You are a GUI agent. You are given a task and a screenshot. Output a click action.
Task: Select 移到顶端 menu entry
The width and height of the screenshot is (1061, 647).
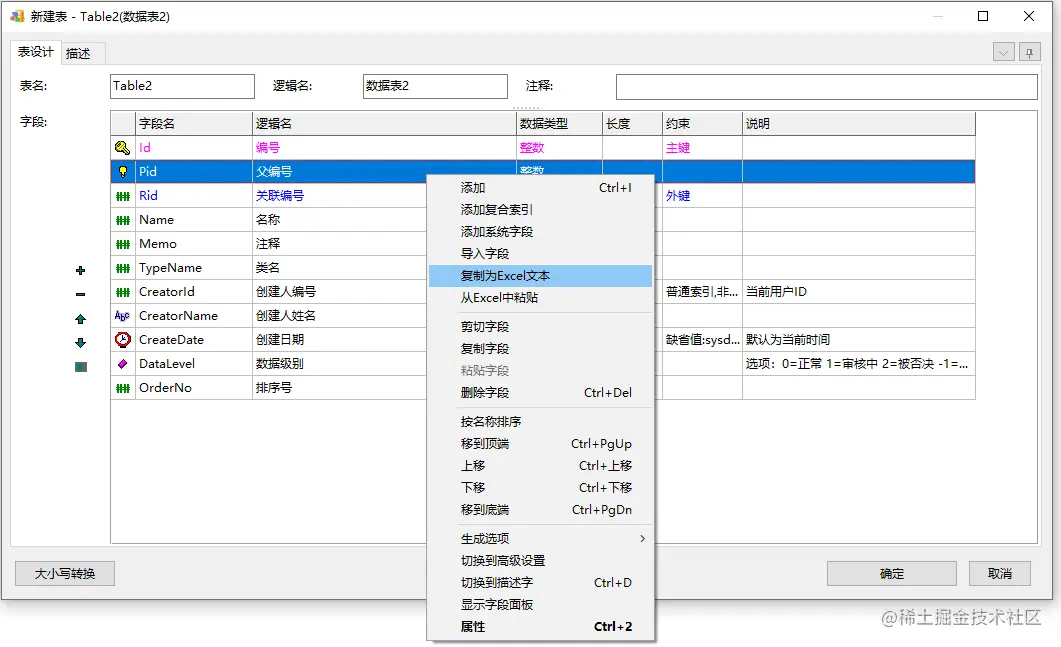click(541, 444)
